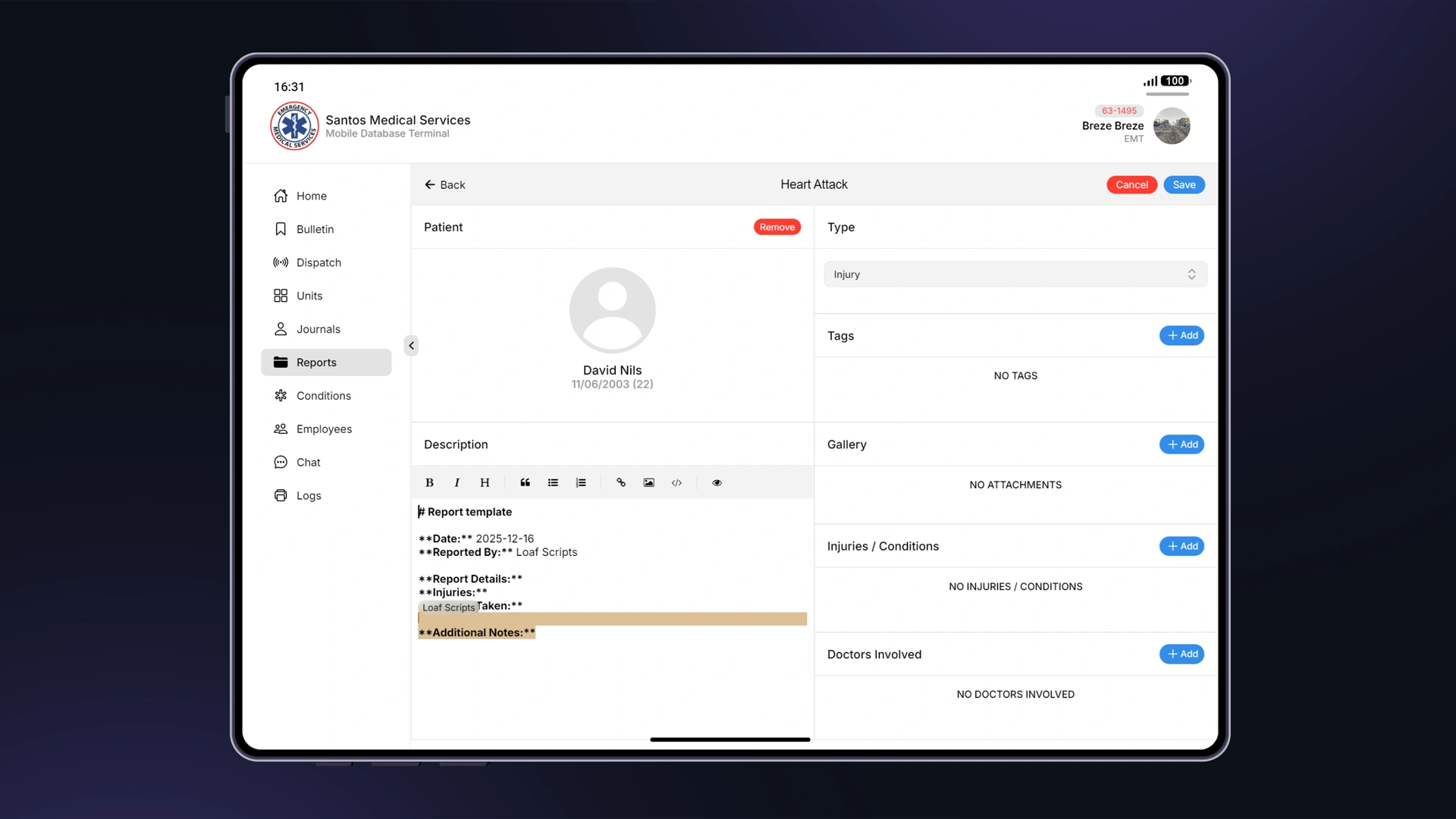Open the Injury type dropdown
1456x819 pixels.
coord(1015,275)
